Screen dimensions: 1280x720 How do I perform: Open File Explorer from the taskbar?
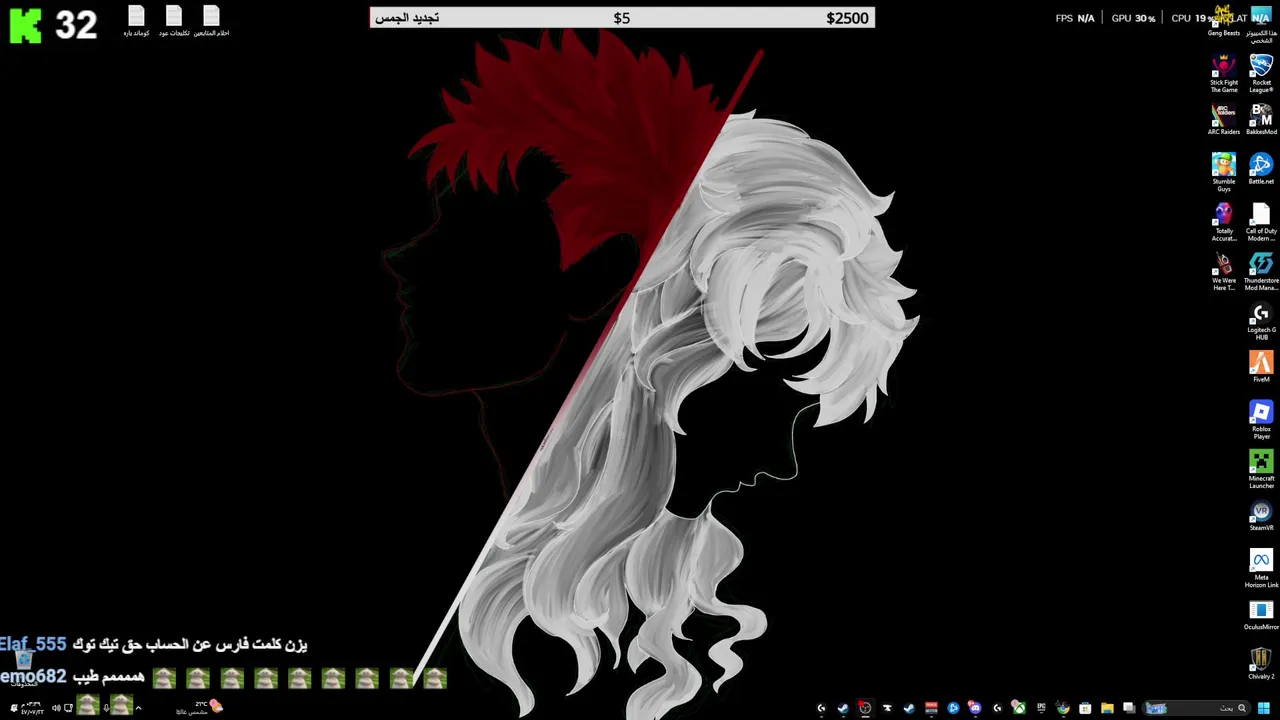pyautogui.click(x=1107, y=708)
